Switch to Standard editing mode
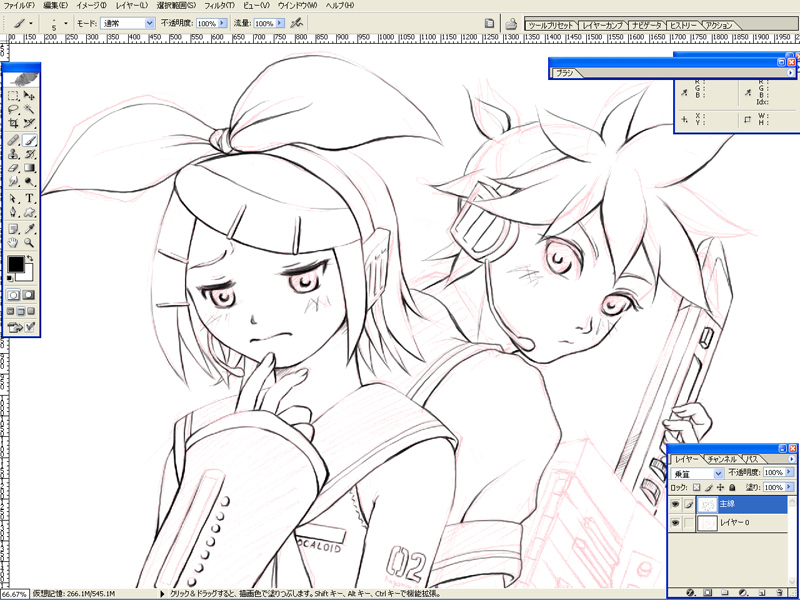The height and width of the screenshot is (600, 800). pos(14,295)
